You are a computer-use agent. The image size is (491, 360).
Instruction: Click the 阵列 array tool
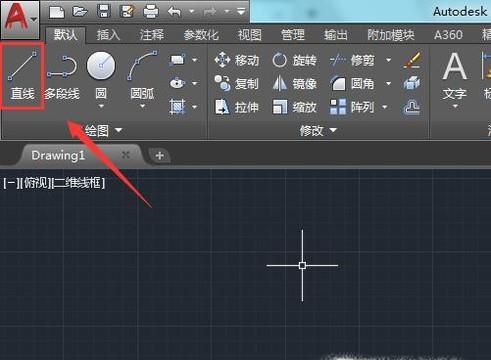coord(352,107)
